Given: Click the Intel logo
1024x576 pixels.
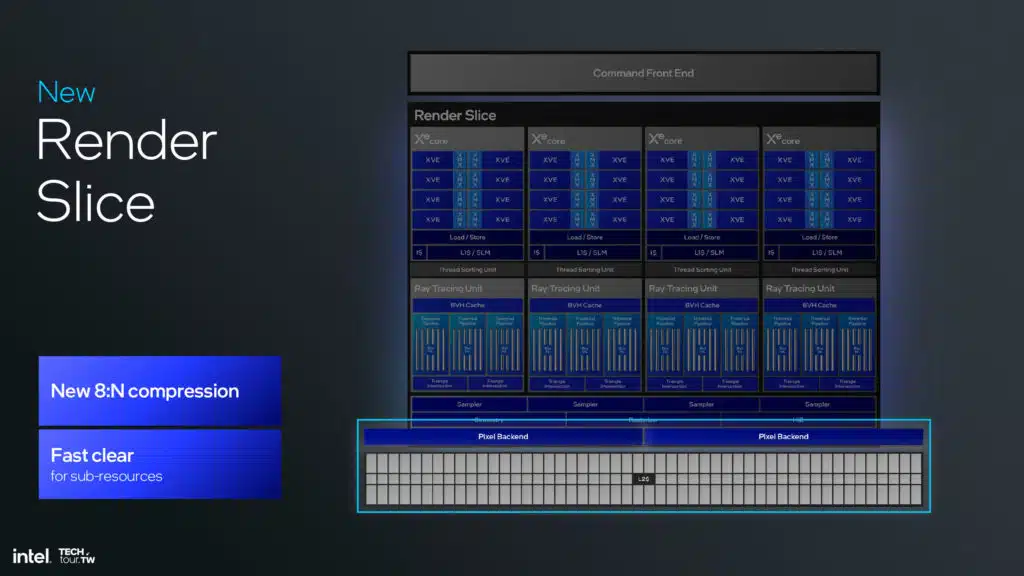Looking at the screenshot, I should [31, 556].
